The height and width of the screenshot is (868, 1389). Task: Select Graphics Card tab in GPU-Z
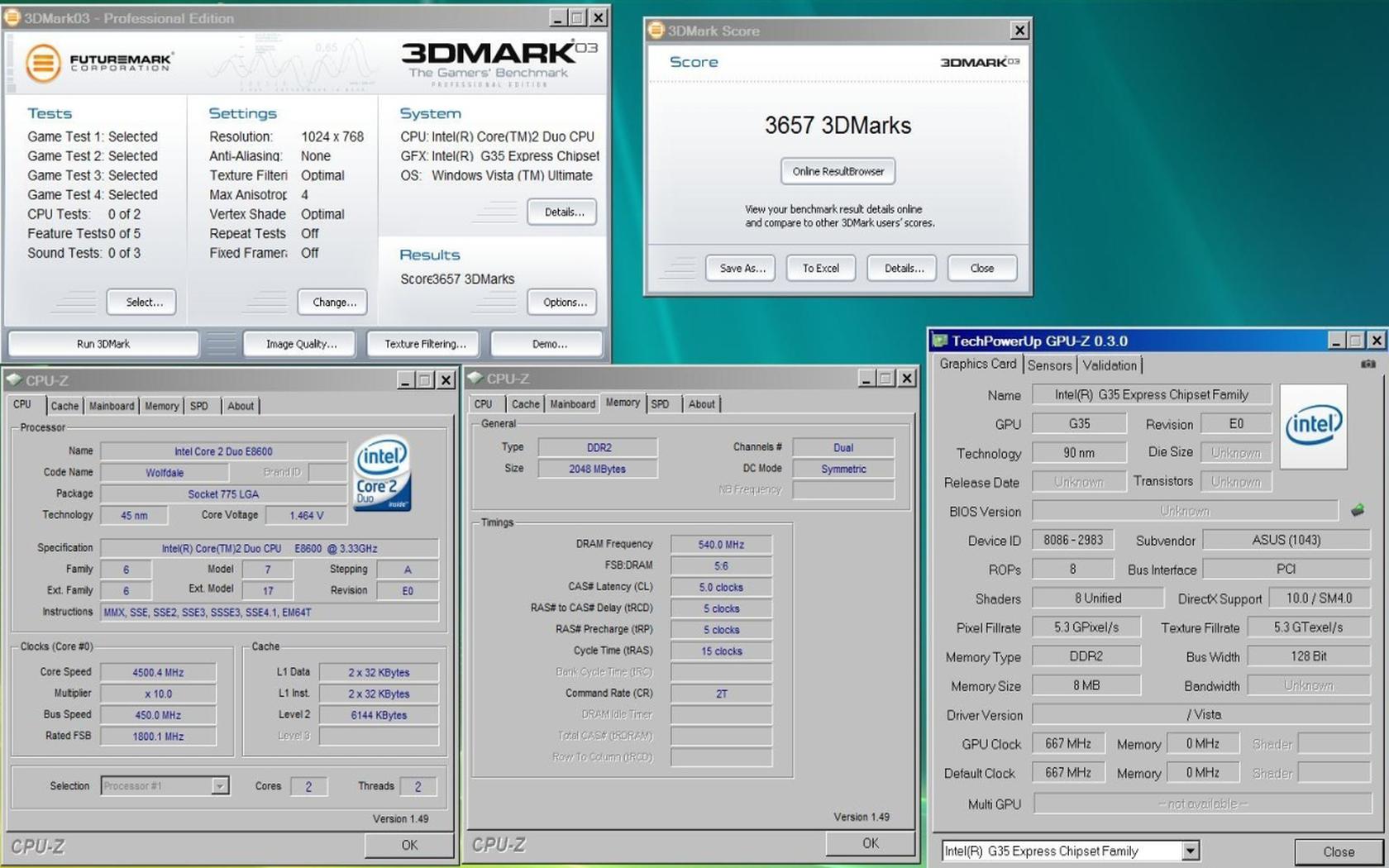[978, 364]
